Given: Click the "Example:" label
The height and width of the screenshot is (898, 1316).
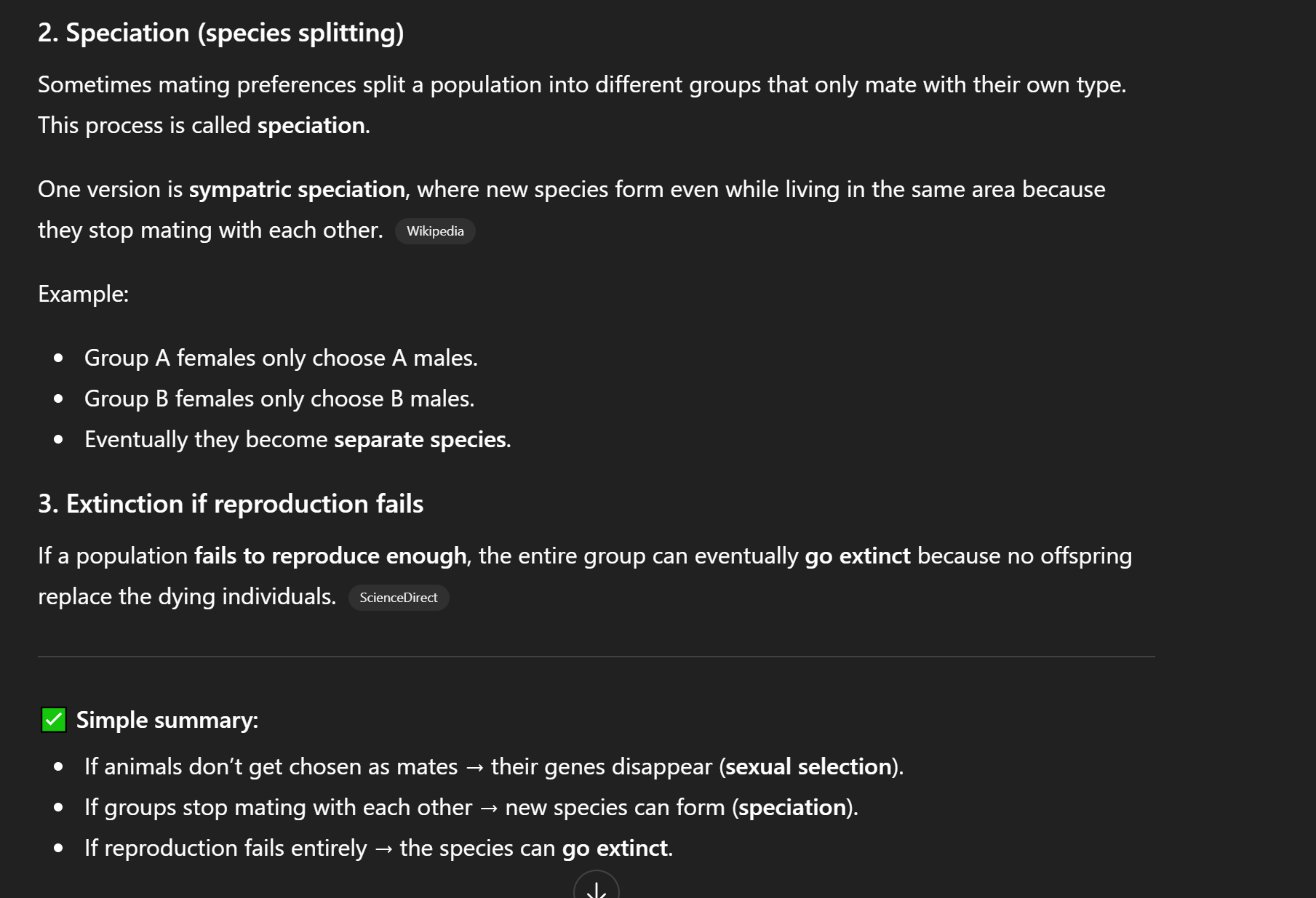Looking at the screenshot, I should [x=83, y=294].
